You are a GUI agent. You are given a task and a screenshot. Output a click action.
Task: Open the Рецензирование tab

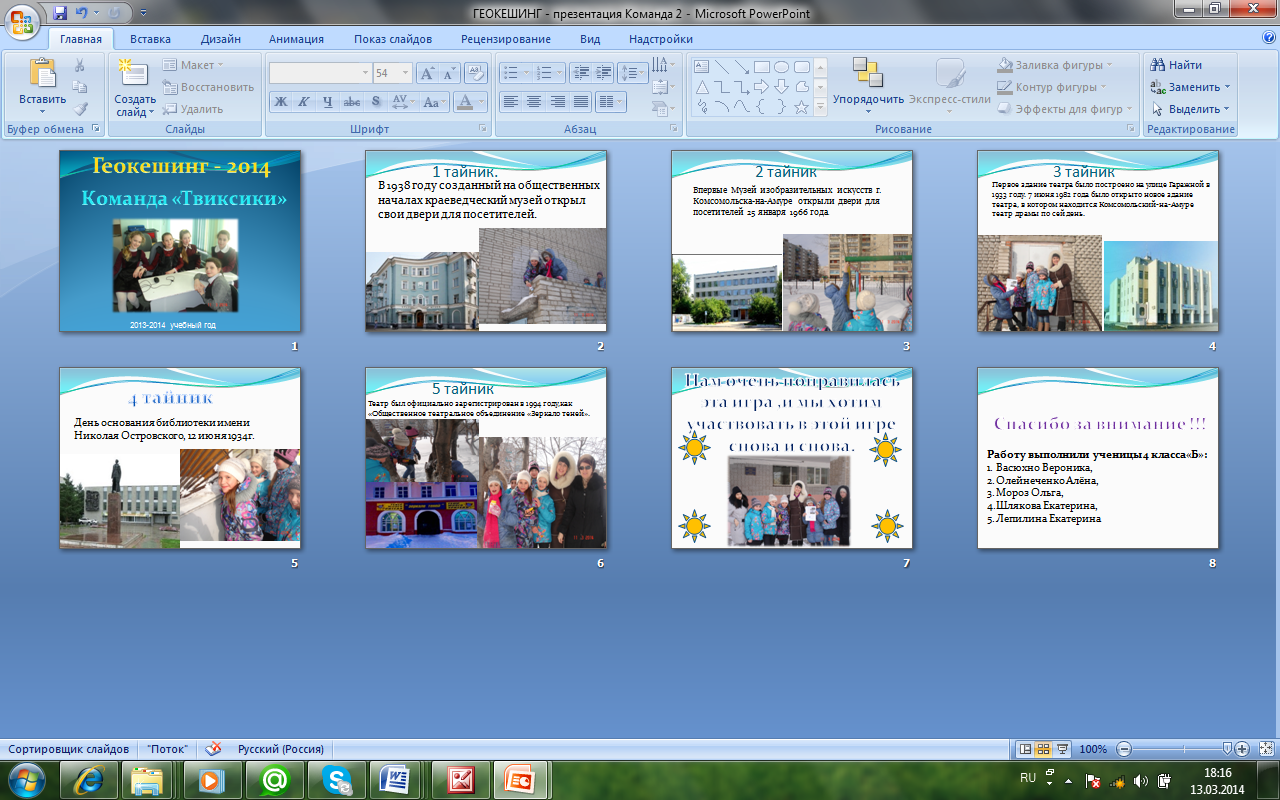click(506, 39)
